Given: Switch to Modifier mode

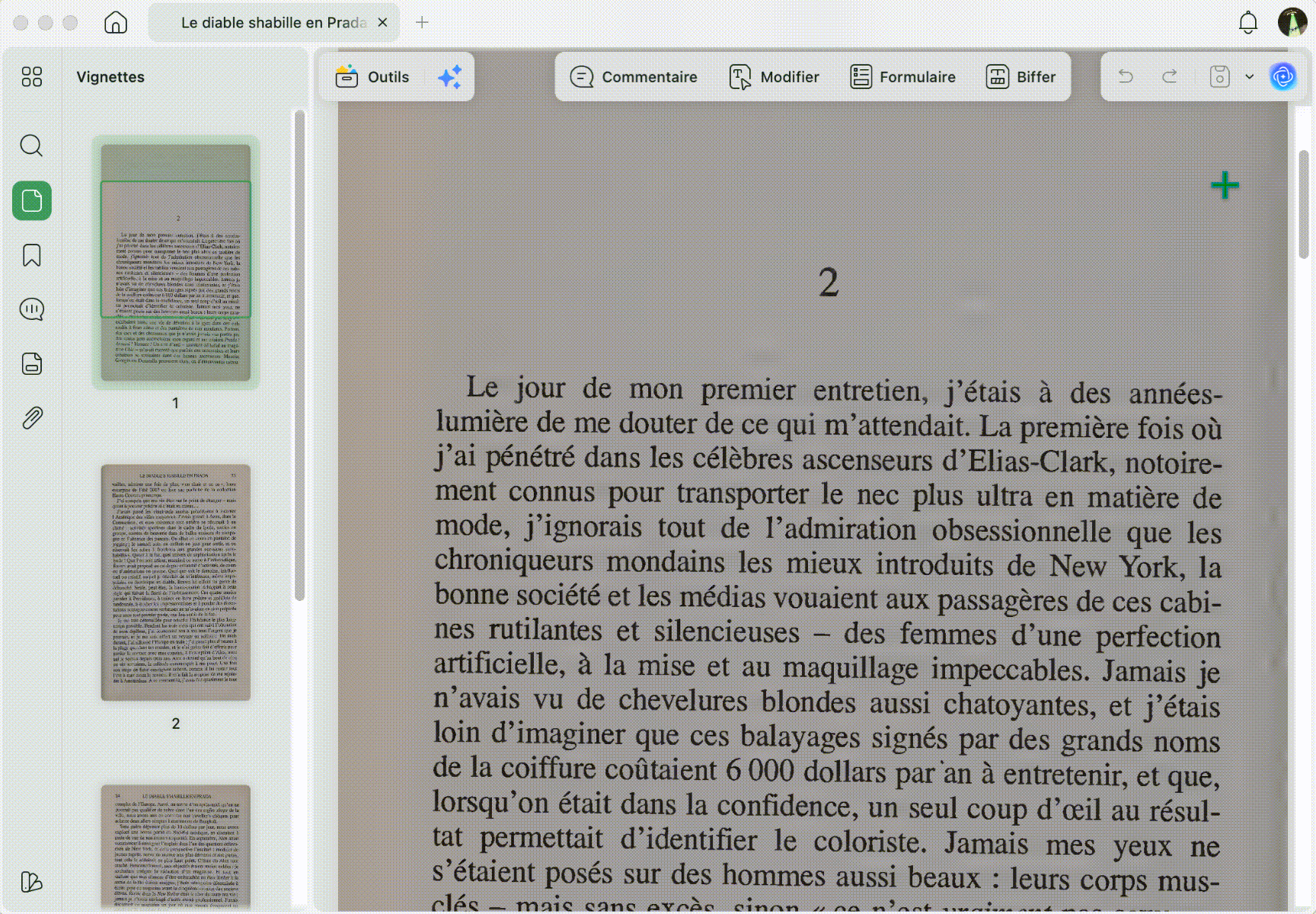Looking at the screenshot, I should pos(775,77).
